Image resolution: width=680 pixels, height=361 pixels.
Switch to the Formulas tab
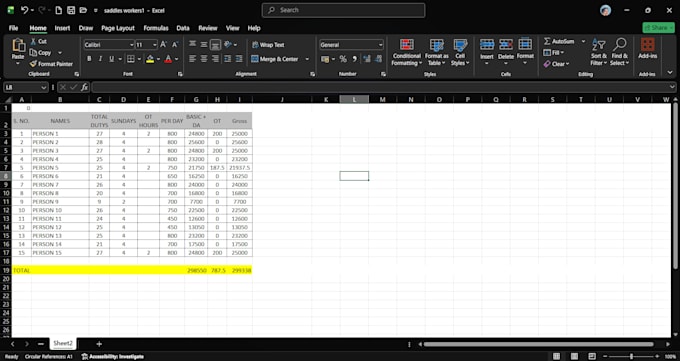tap(156, 28)
